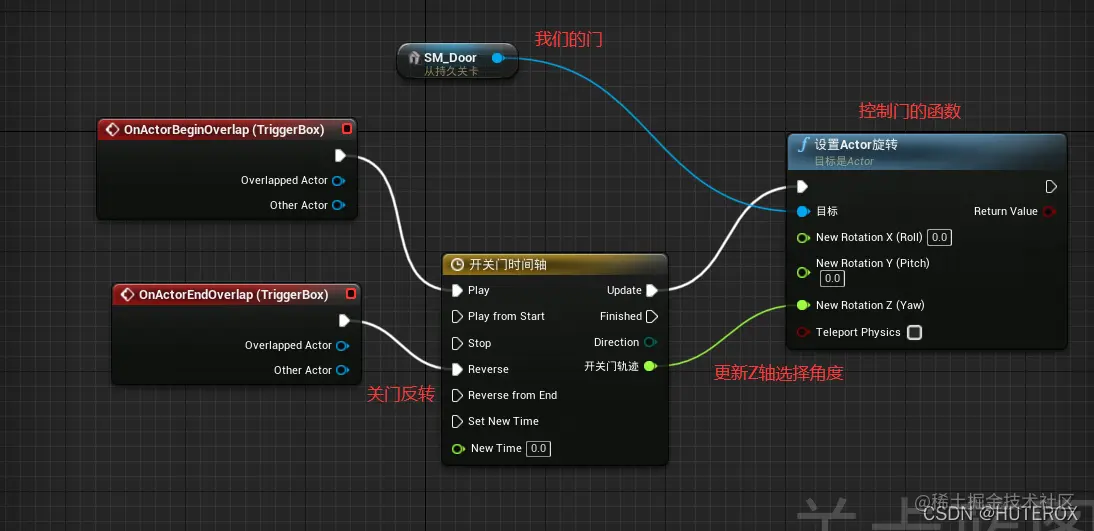
Task: Select the OnActorEndOverlap (TriggerBox) node title
Action: click(x=233, y=294)
